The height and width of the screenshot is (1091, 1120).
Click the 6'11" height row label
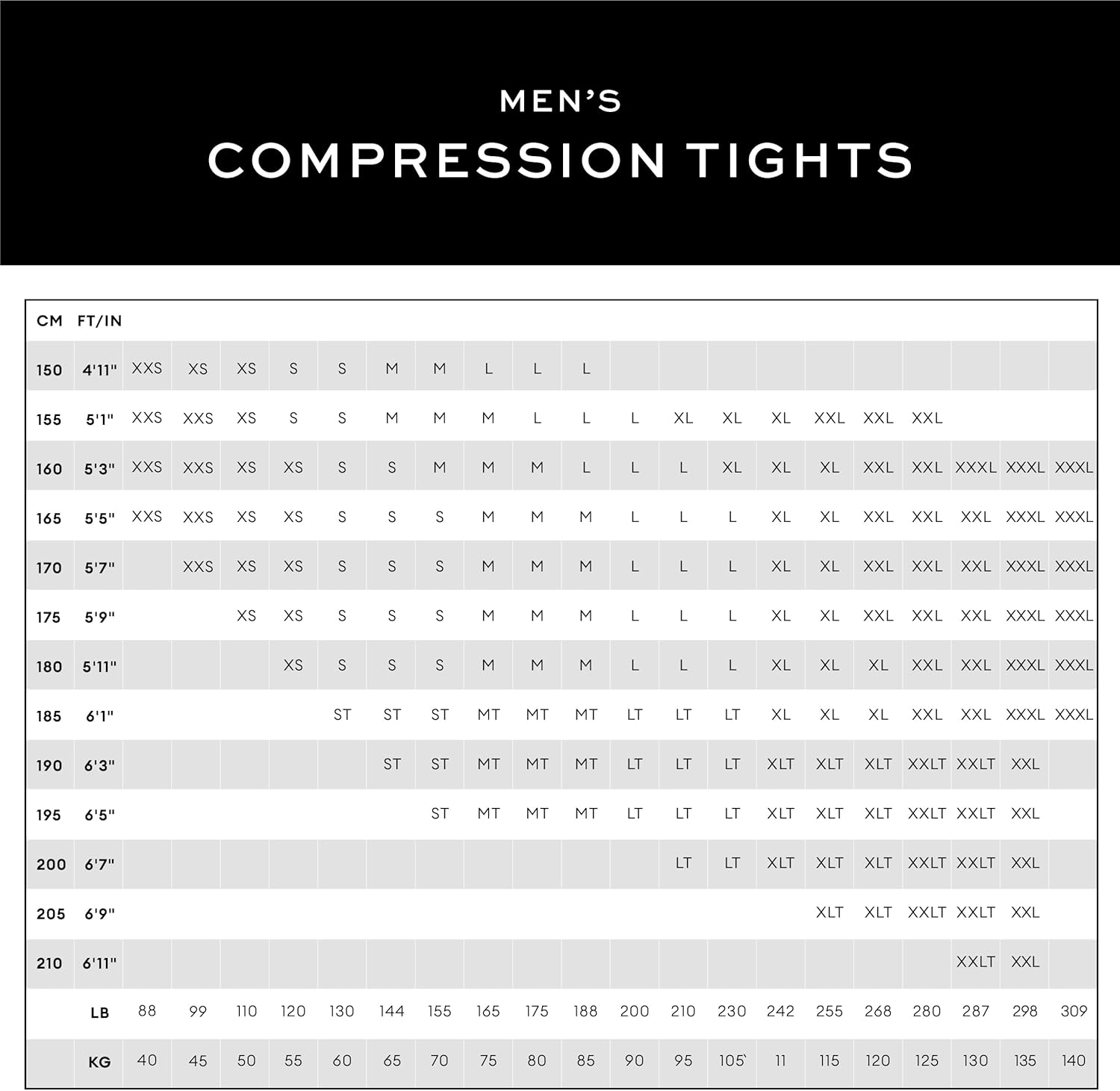[99, 963]
